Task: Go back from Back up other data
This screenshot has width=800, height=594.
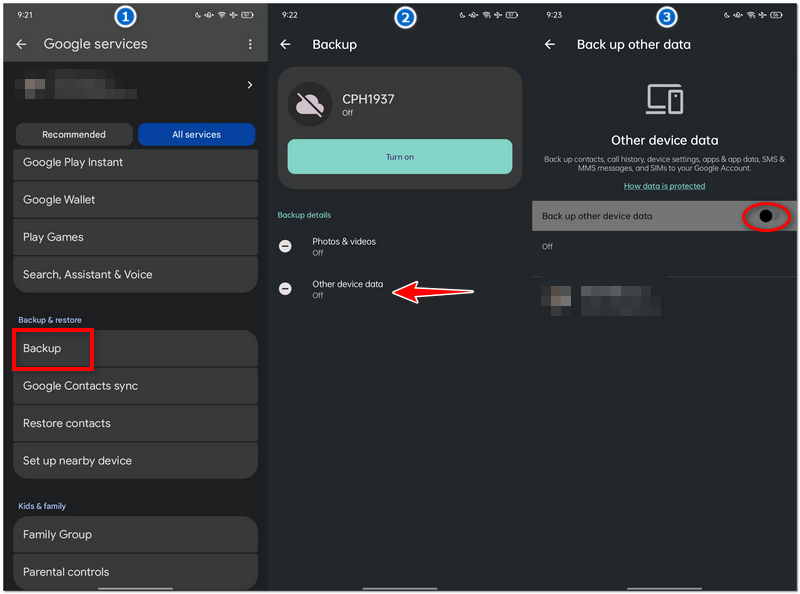Action: click(550, 44)
